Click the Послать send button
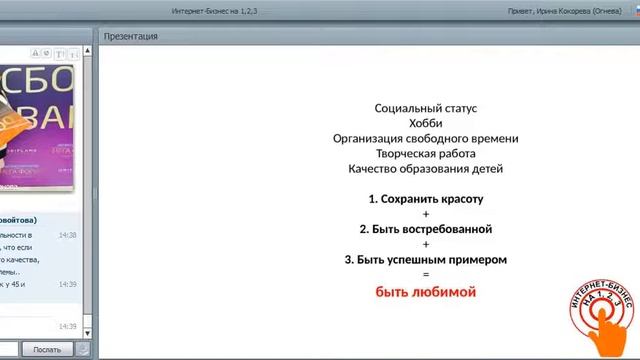Viewport: 640px width, 360px height. (x=47, y=350)
